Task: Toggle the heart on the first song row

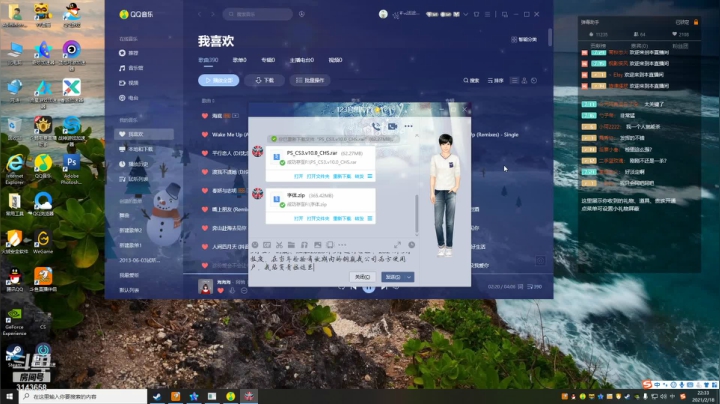Action: pyautogui.click(x=205, y=116)
